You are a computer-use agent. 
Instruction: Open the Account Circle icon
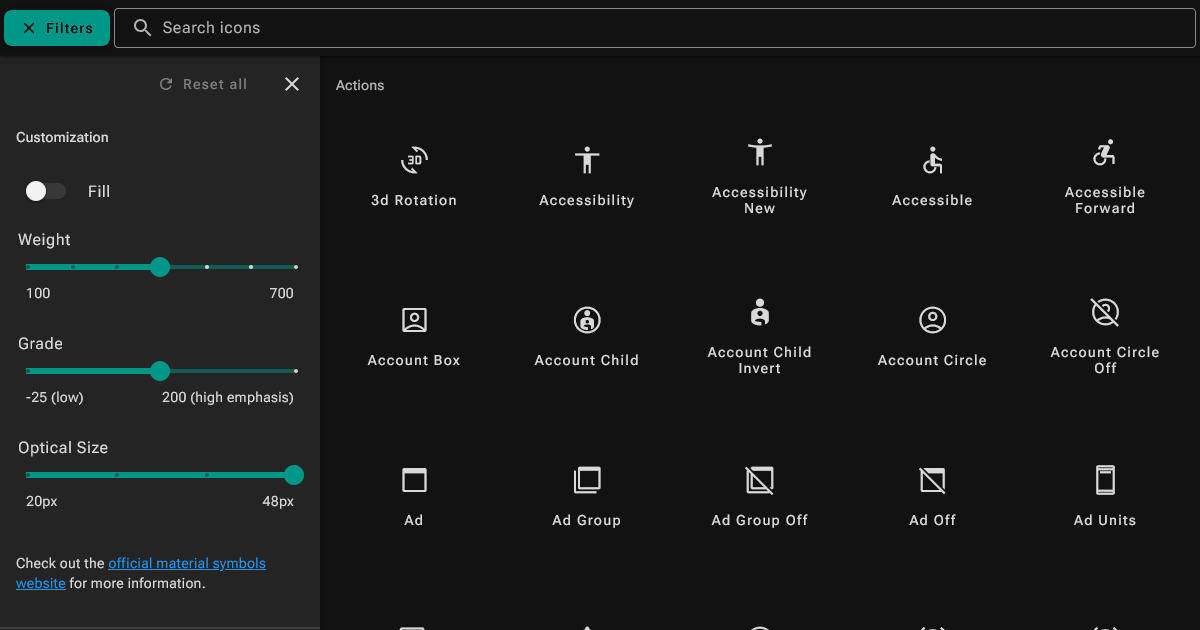click(x=931, y=320)
